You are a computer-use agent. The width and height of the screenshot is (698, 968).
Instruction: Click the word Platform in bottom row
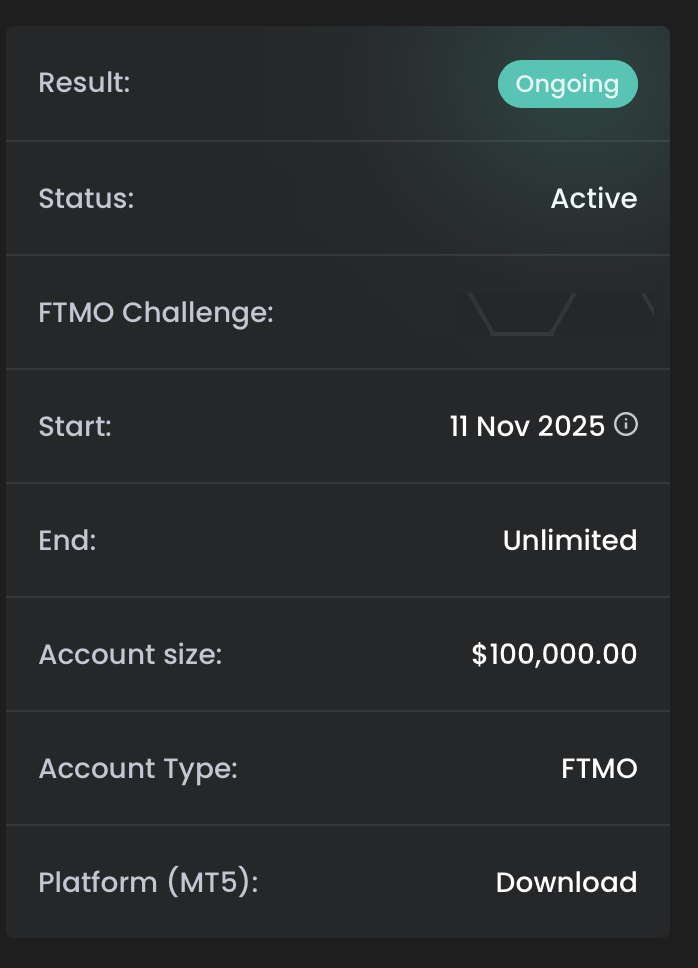coord(98,882)
